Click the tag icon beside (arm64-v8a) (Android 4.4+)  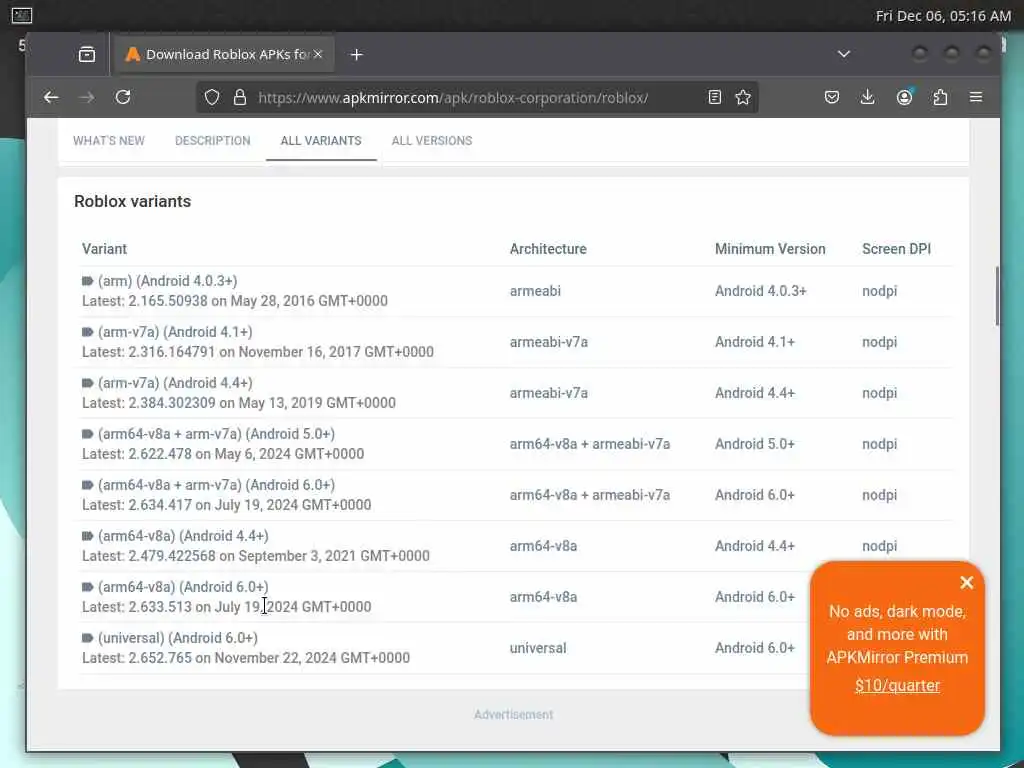coord(88,536)
